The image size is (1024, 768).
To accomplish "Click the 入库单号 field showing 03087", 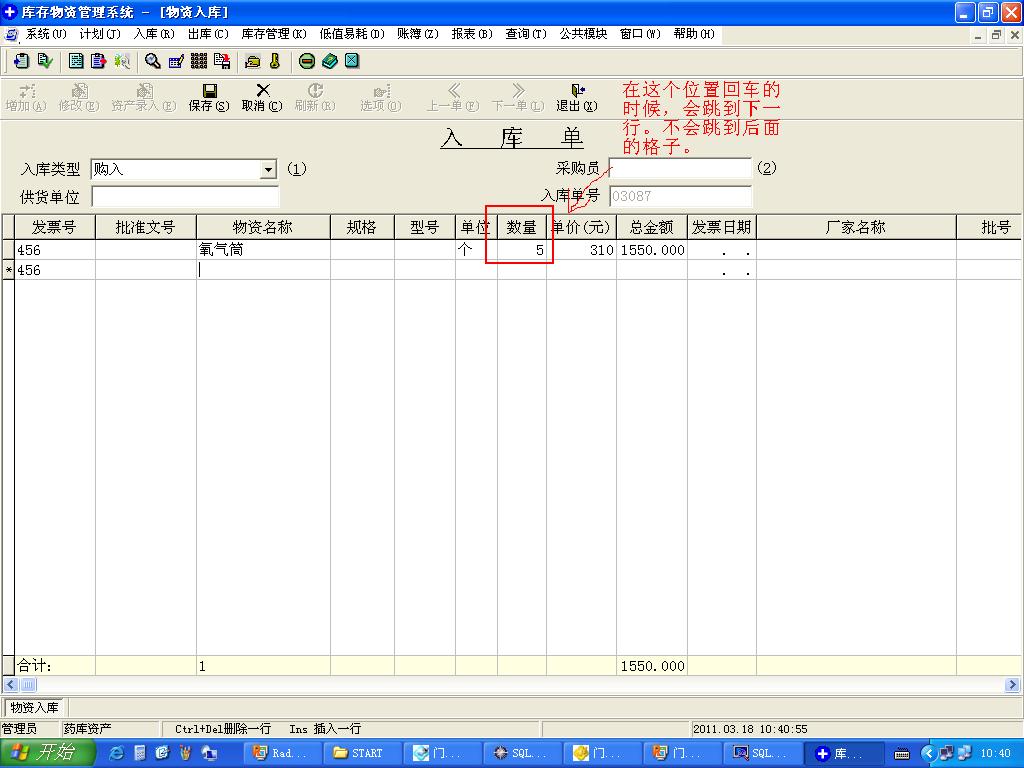I will (680, 196).
